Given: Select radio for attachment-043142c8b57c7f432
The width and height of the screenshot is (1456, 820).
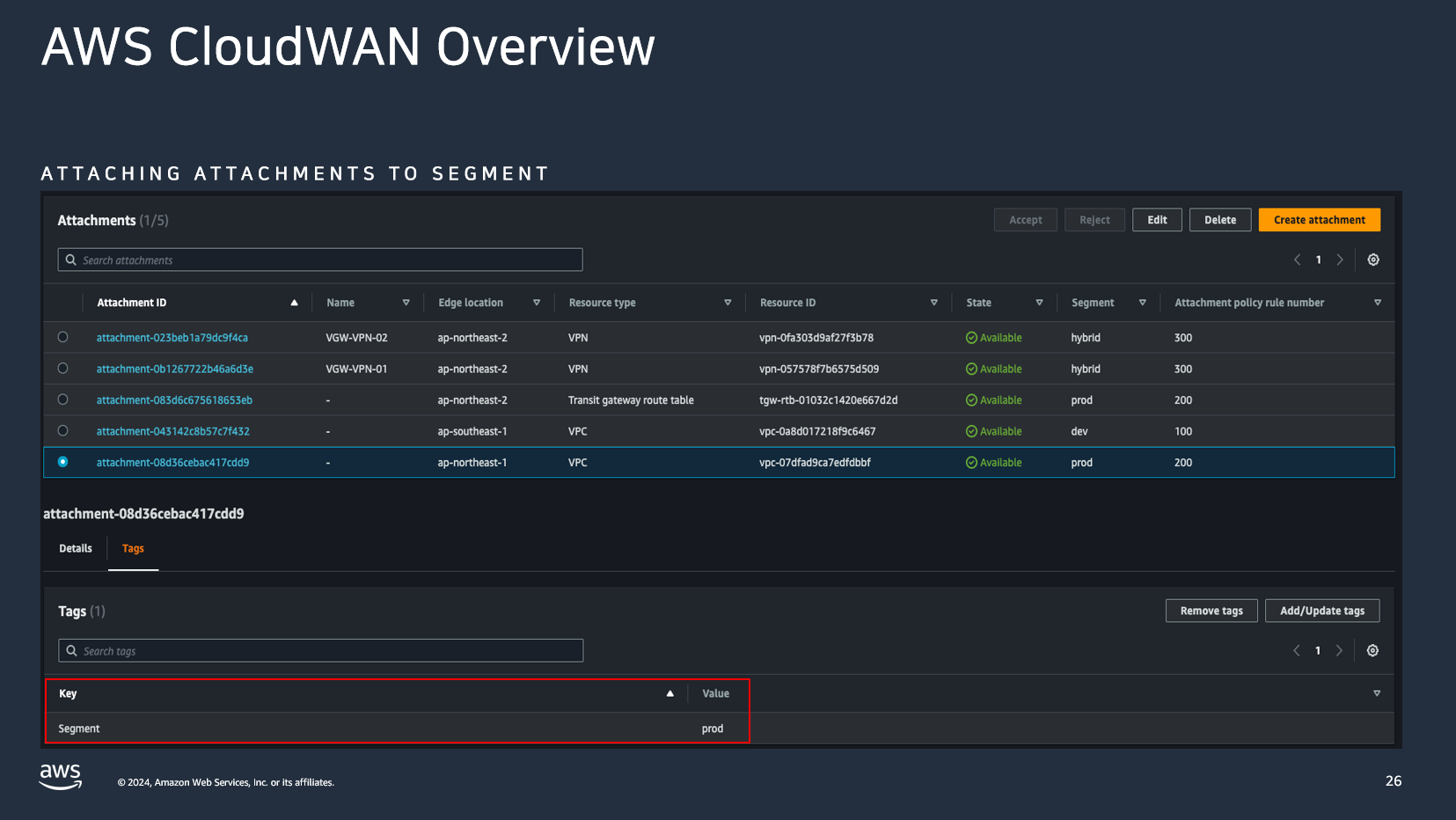Looking at the screenshot, I should (62, 430).
